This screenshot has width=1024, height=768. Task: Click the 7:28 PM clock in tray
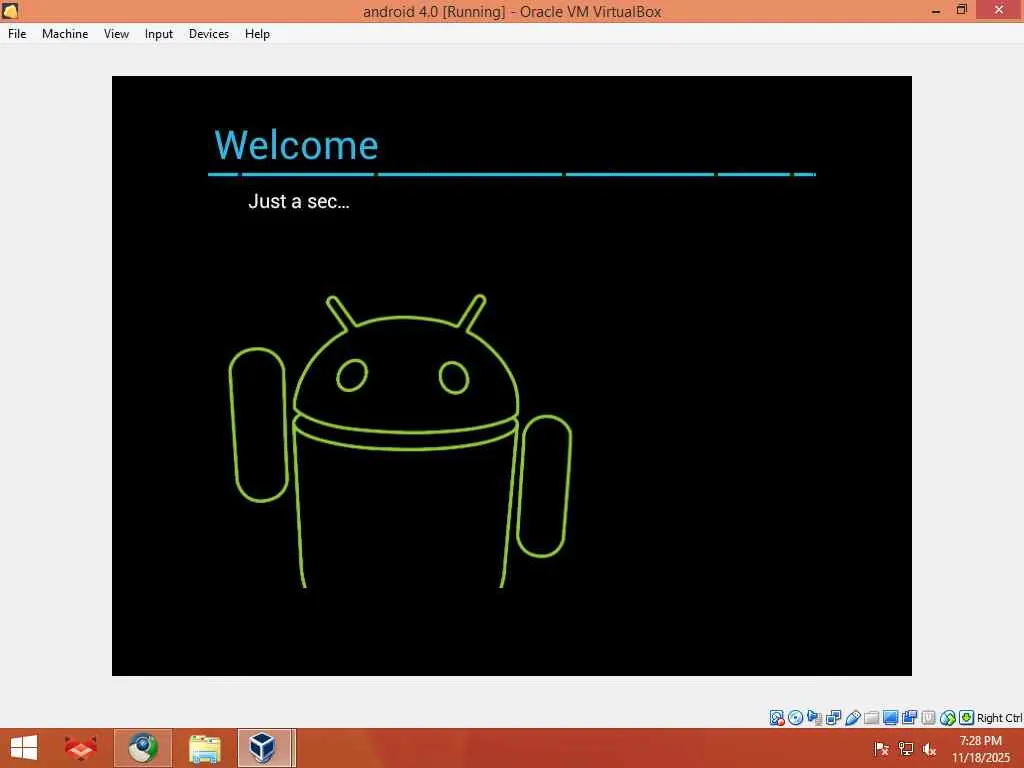click(x=980, y=741)
